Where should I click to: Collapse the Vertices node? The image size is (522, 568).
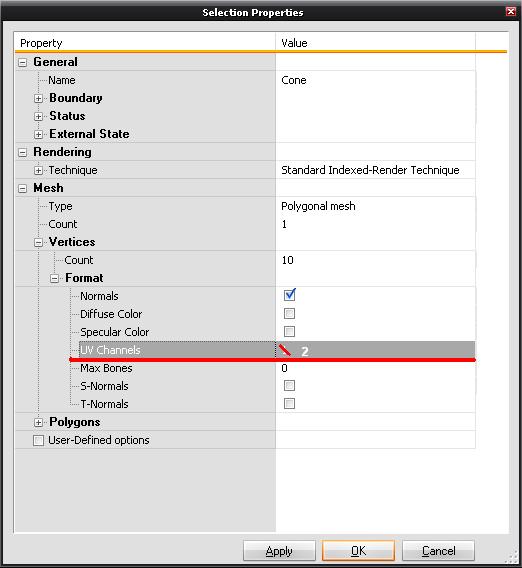[x=38, y=243]
